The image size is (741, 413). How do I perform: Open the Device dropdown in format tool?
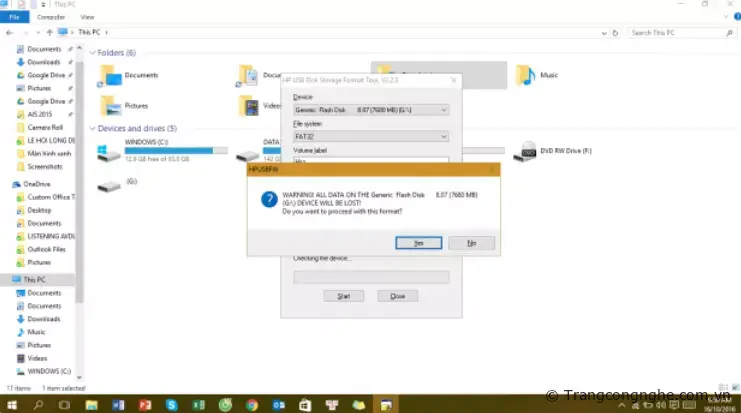tap(370, 108)
